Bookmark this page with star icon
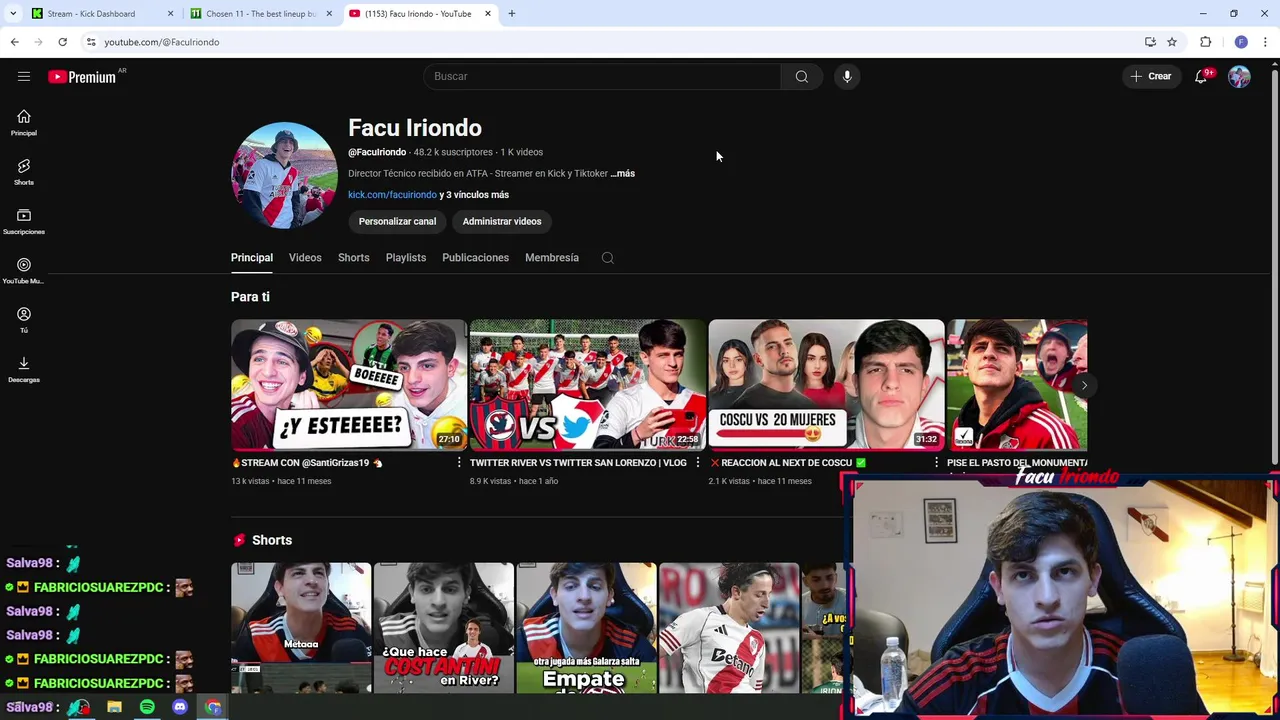1280x720 pixels. click(x=1172, y=42)
